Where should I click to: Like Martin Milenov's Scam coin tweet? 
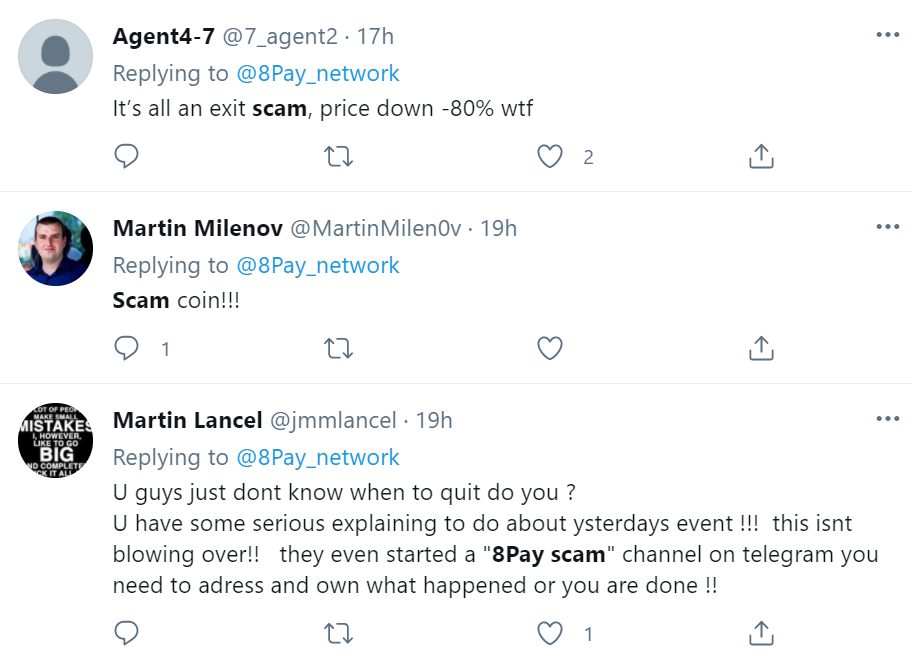click(550, 349)
